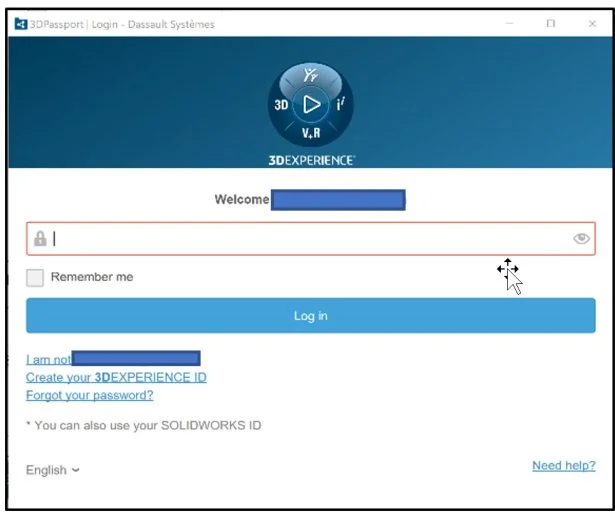The width and height of the screenshot is (615, 516).
Task: Click the "i" quadrant of the compass
Action: pos(340,104)
